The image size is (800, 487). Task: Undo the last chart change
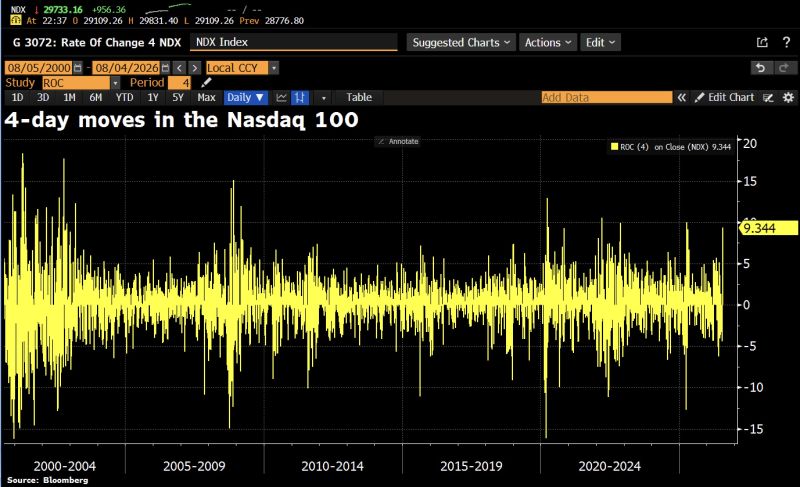(x=761, y=68)
